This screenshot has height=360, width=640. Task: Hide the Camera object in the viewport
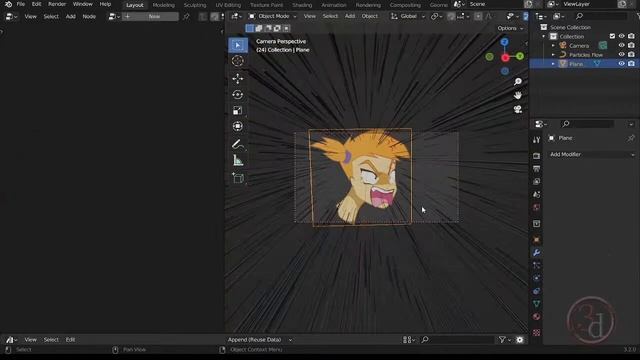621,45
